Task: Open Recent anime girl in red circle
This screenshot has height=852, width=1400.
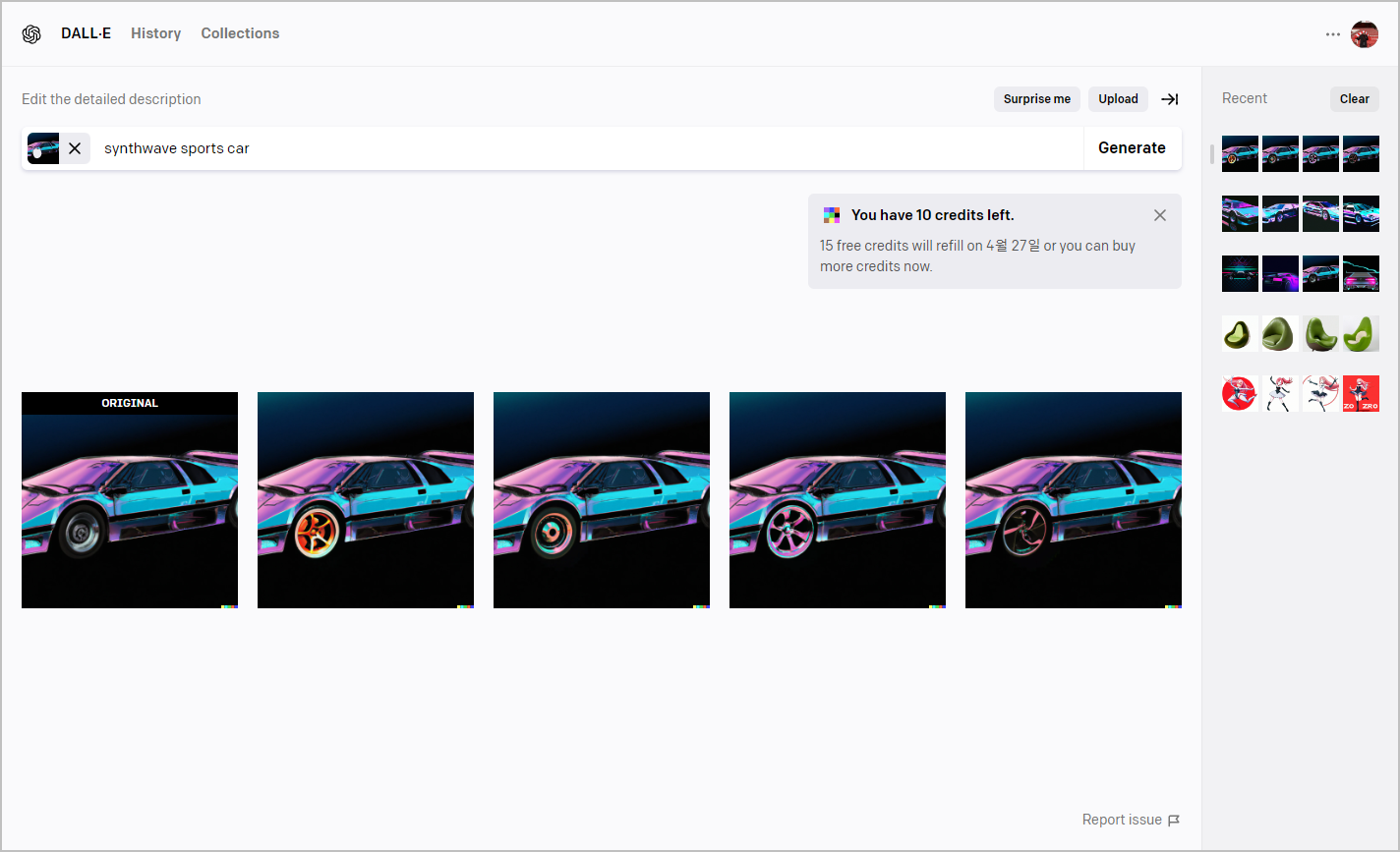Action: coord(1240,394)
